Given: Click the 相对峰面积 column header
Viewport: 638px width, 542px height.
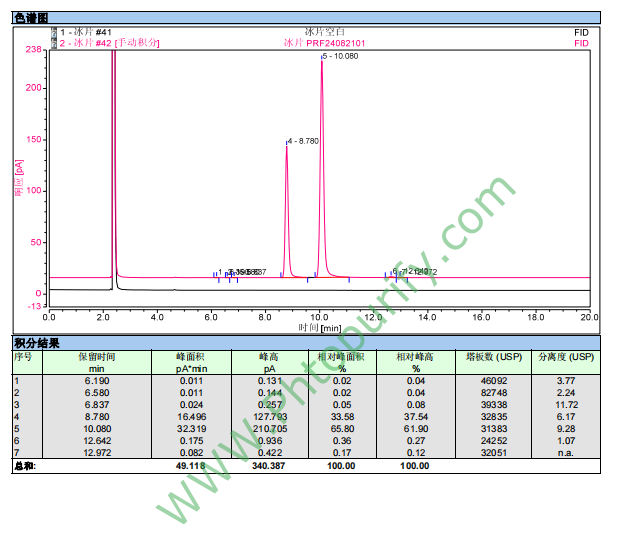Looking at the screenshot, I should (x=341, y=356).
